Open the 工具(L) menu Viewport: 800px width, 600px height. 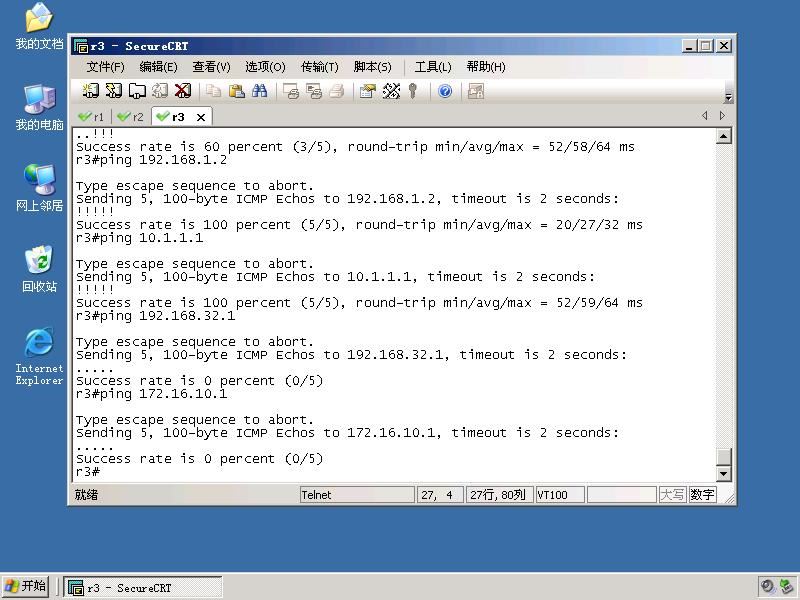[x=433, y=67]
